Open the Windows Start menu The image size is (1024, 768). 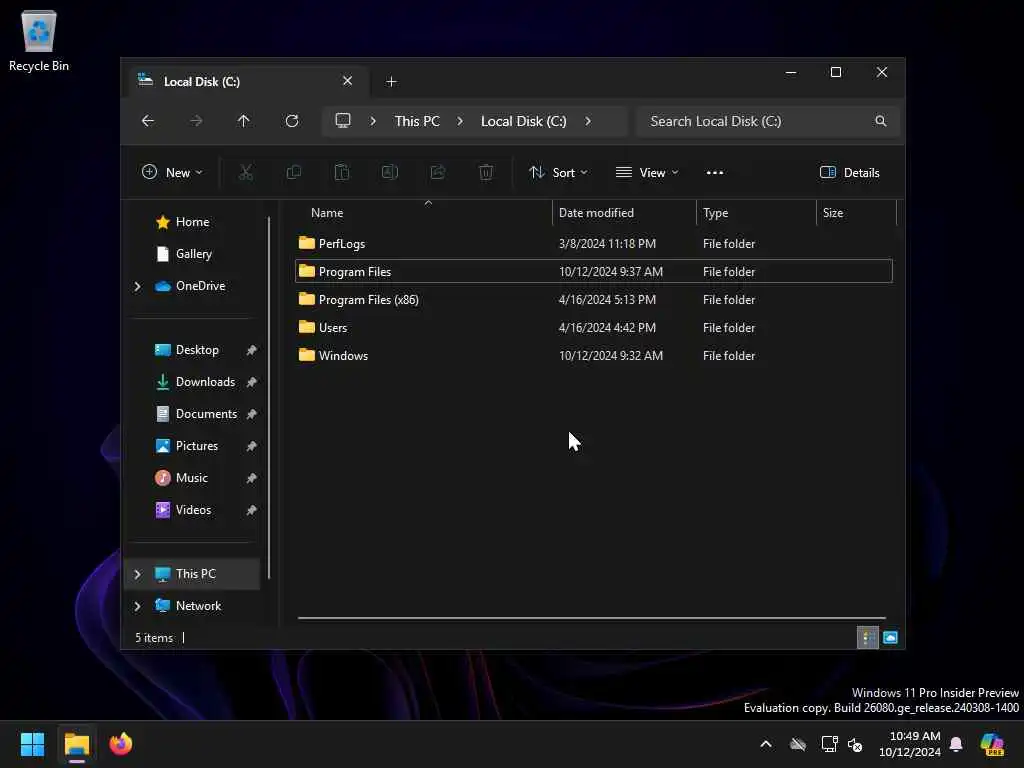point(32,744)
